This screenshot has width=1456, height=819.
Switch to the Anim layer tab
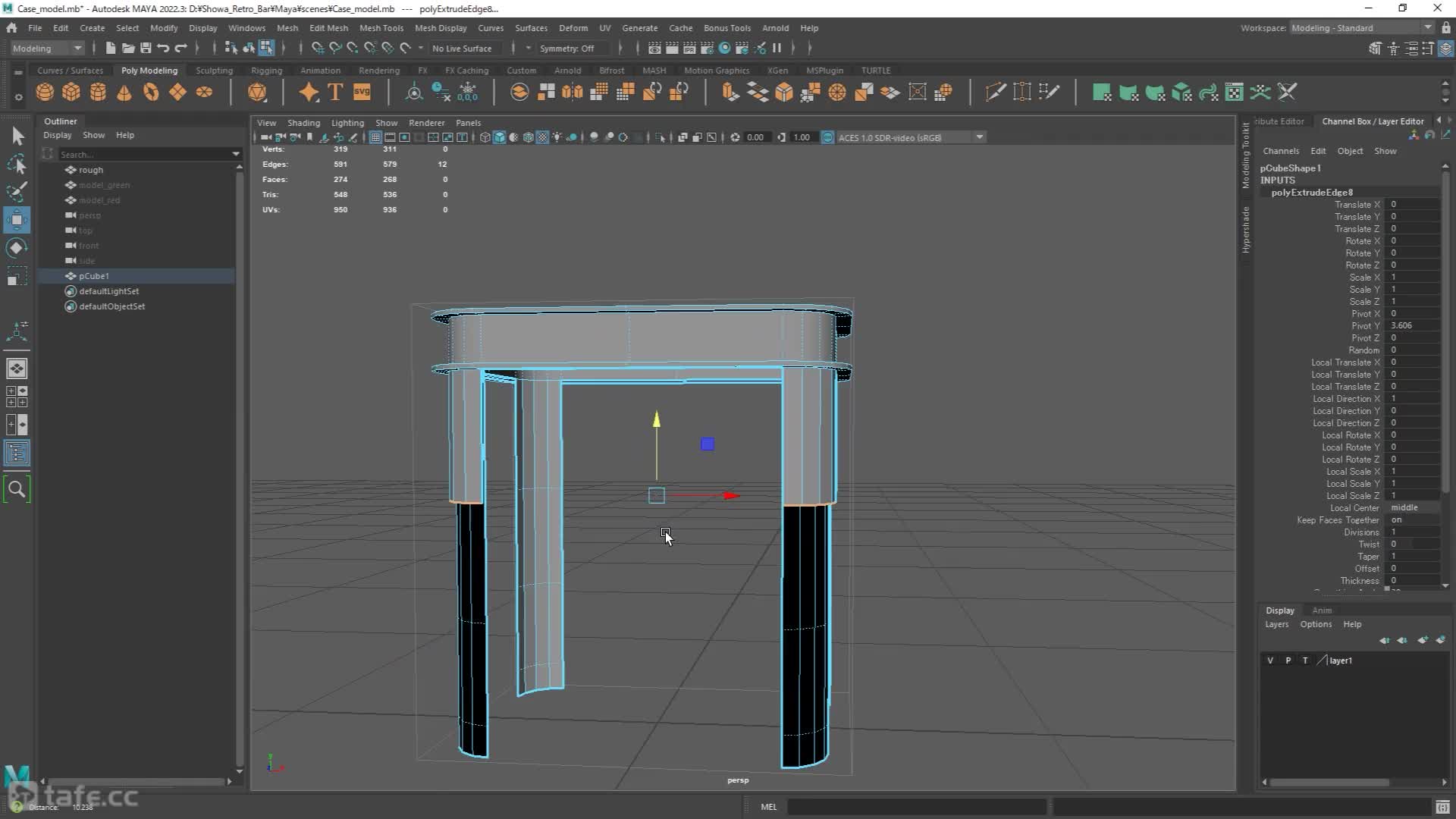click(x=1322, y=610)
